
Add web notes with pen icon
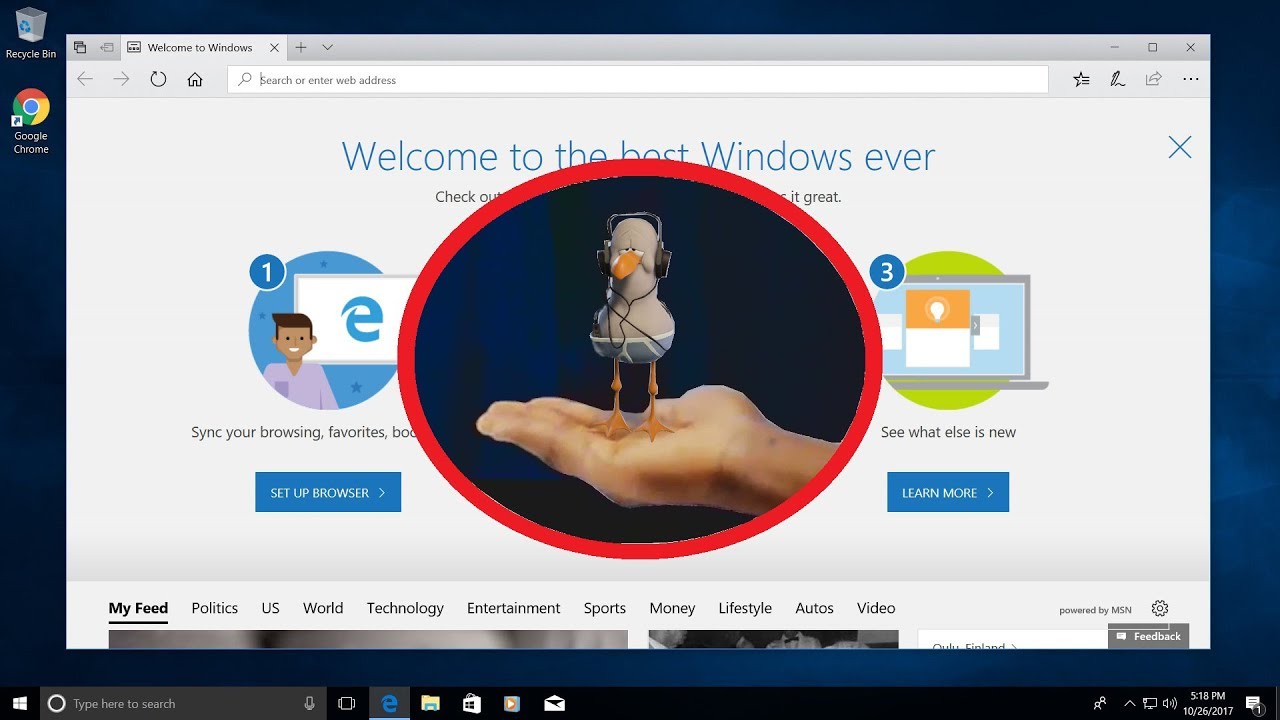(1118, 79)
